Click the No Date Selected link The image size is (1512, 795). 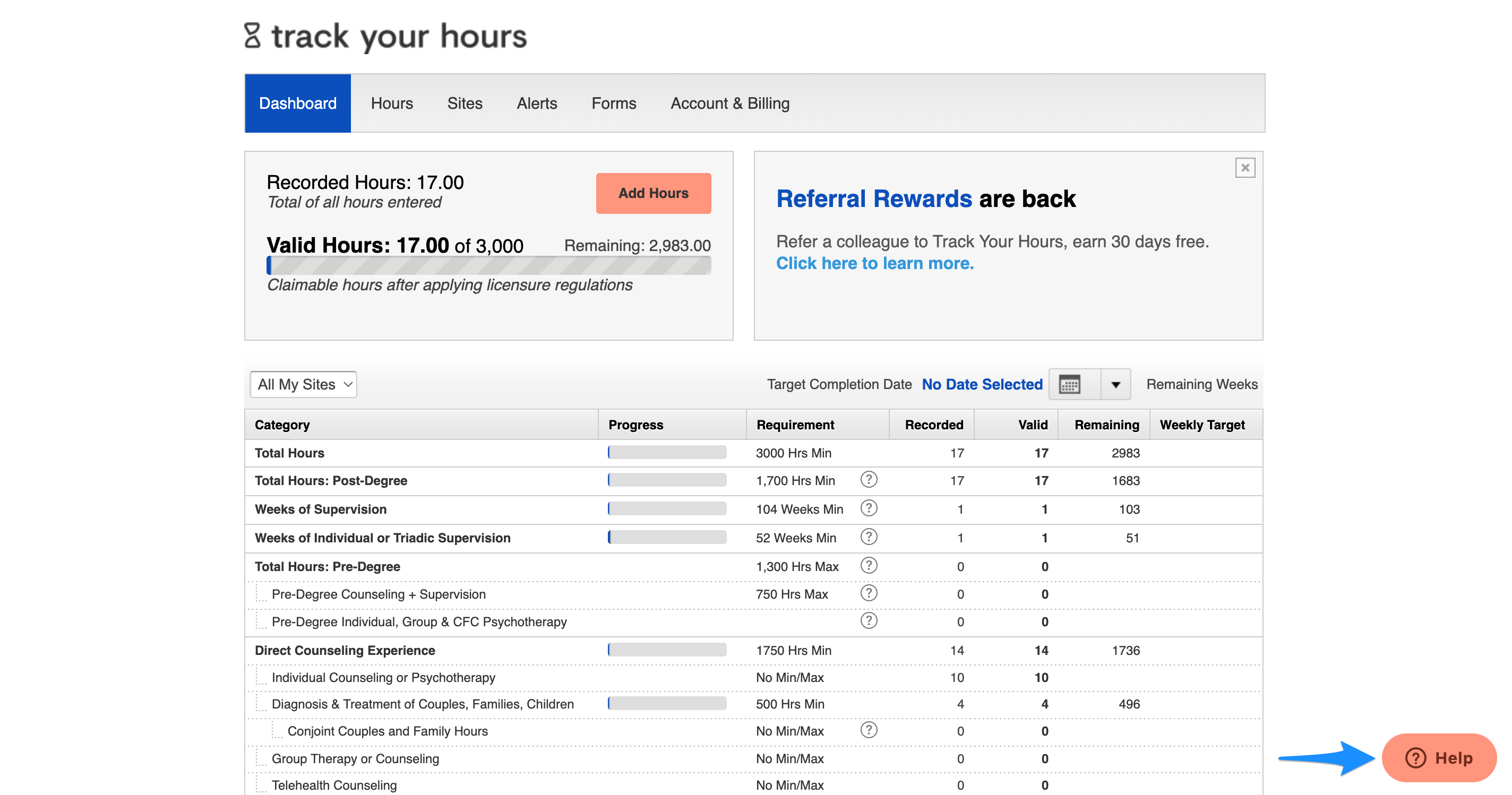pos(982,385)
